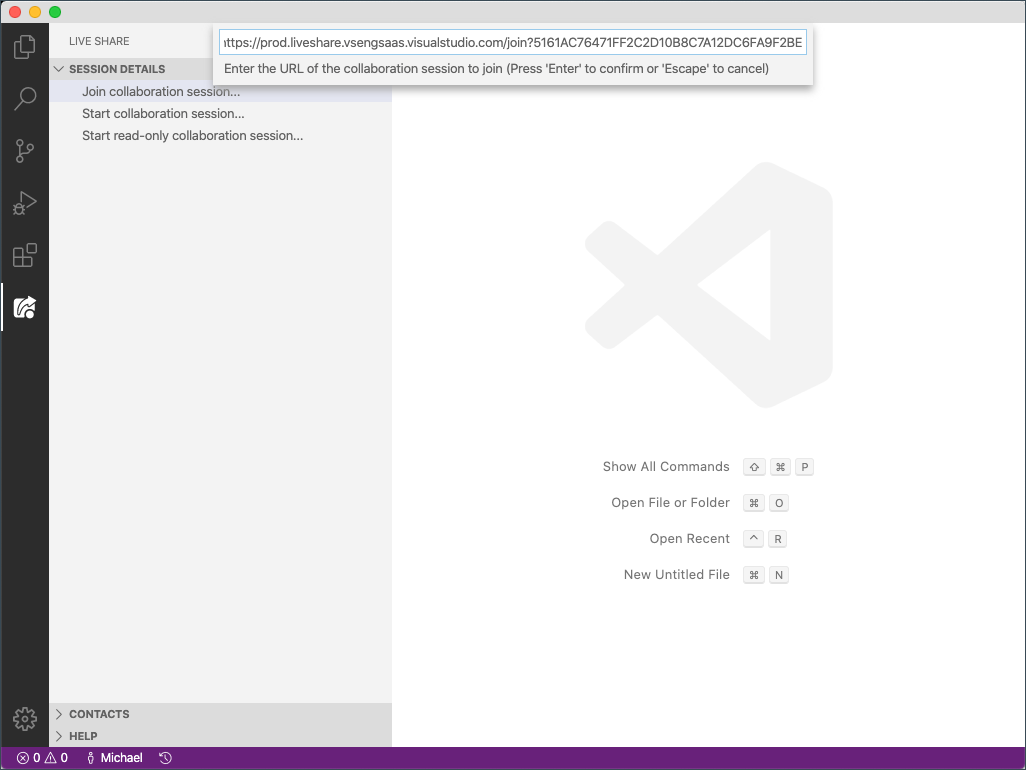Click the warnings count in status bar
Image resolution: width=1026 pixels, height=770 pixels.
point(56,758)
